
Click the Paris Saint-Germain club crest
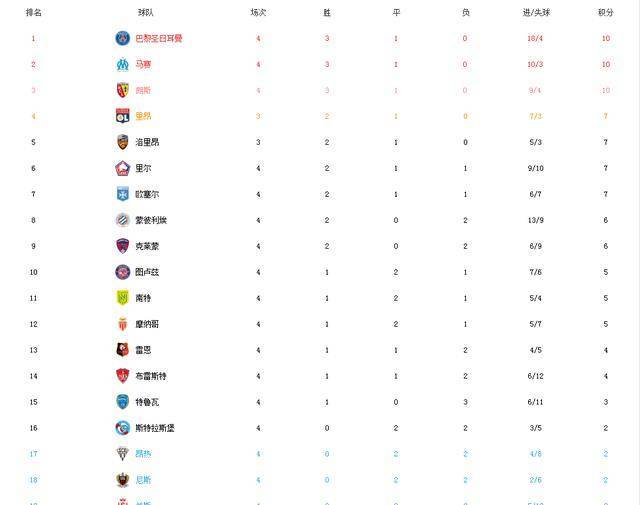click(122, 38)
